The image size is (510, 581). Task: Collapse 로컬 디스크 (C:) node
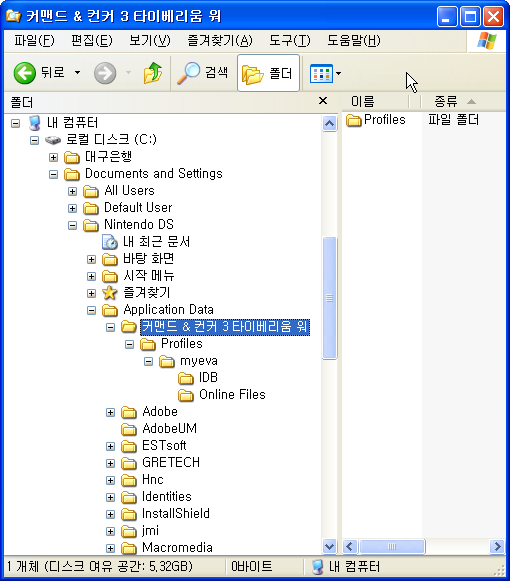point(34,140)
